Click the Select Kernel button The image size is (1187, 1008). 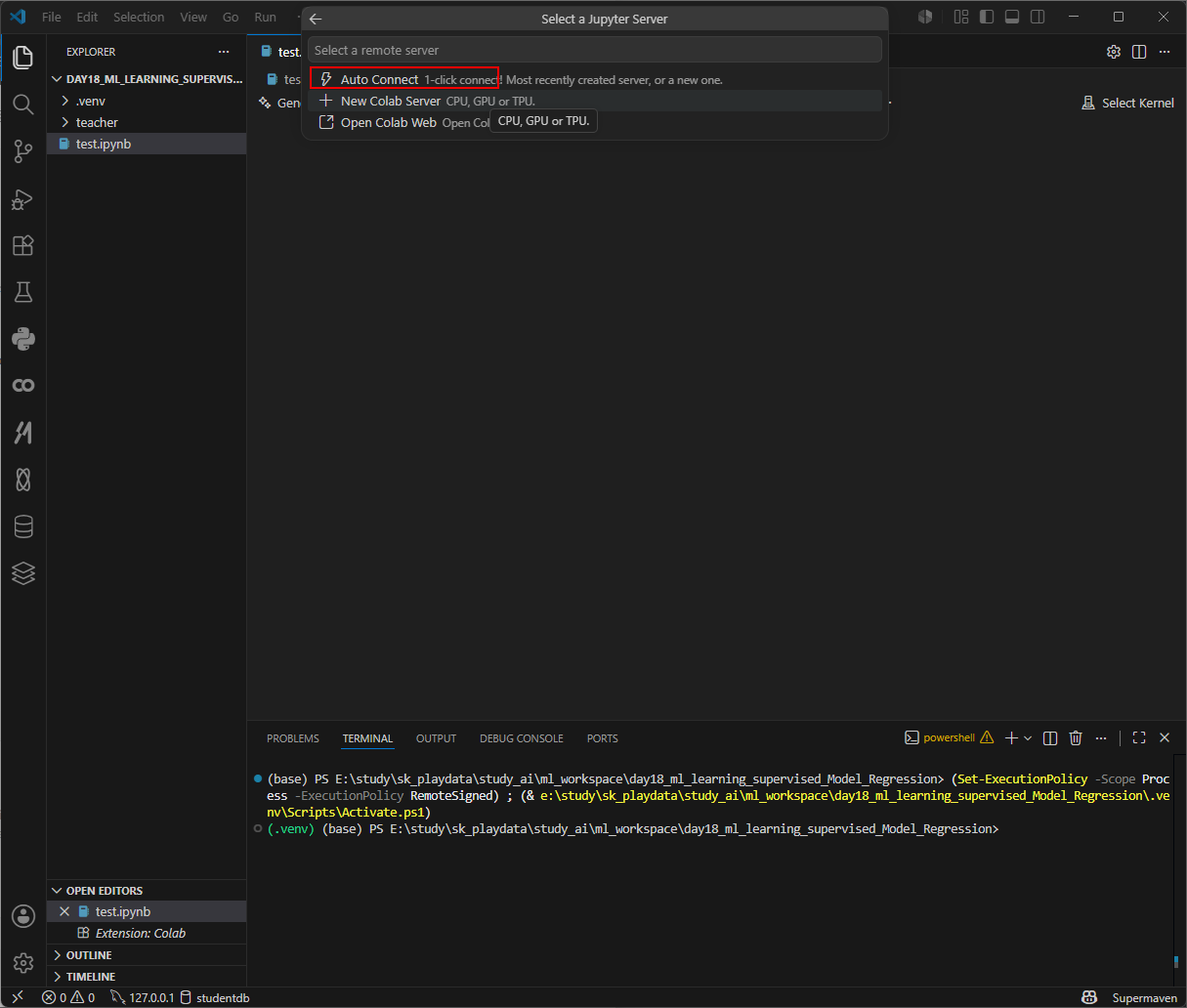[x=1127, y=103]
